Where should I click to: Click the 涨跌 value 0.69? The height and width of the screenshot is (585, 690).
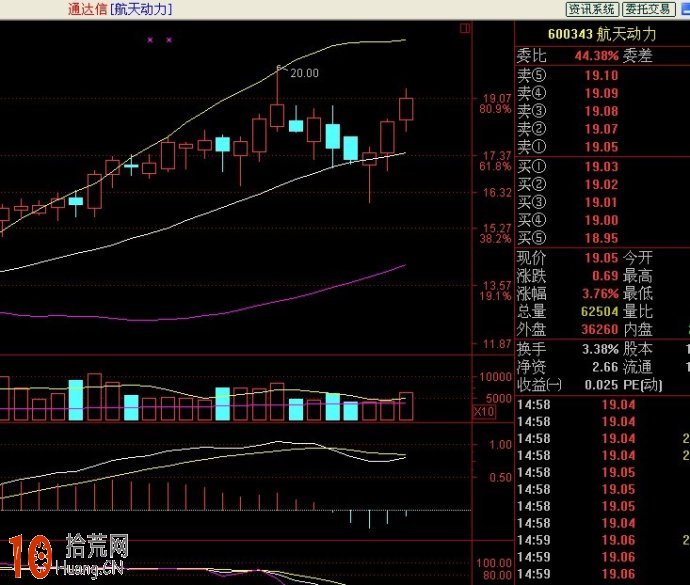[x=605, y=276]
